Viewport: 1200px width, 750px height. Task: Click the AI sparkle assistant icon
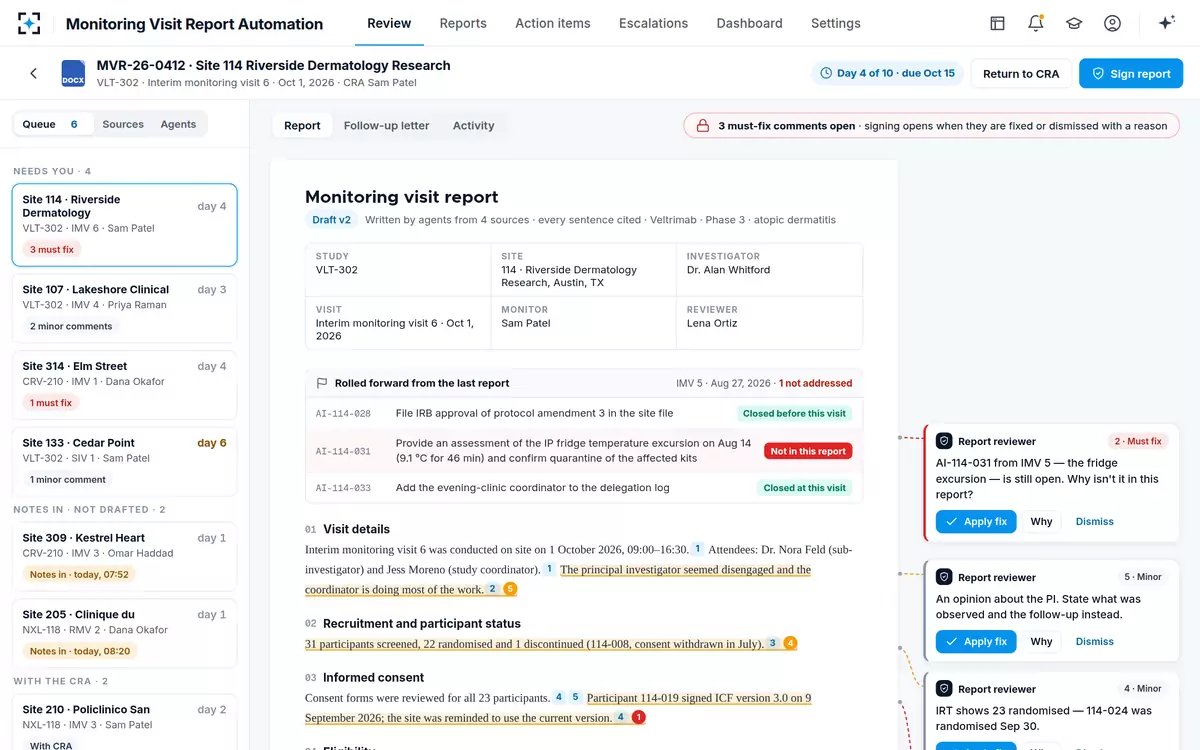click(x=1166, y=23)
